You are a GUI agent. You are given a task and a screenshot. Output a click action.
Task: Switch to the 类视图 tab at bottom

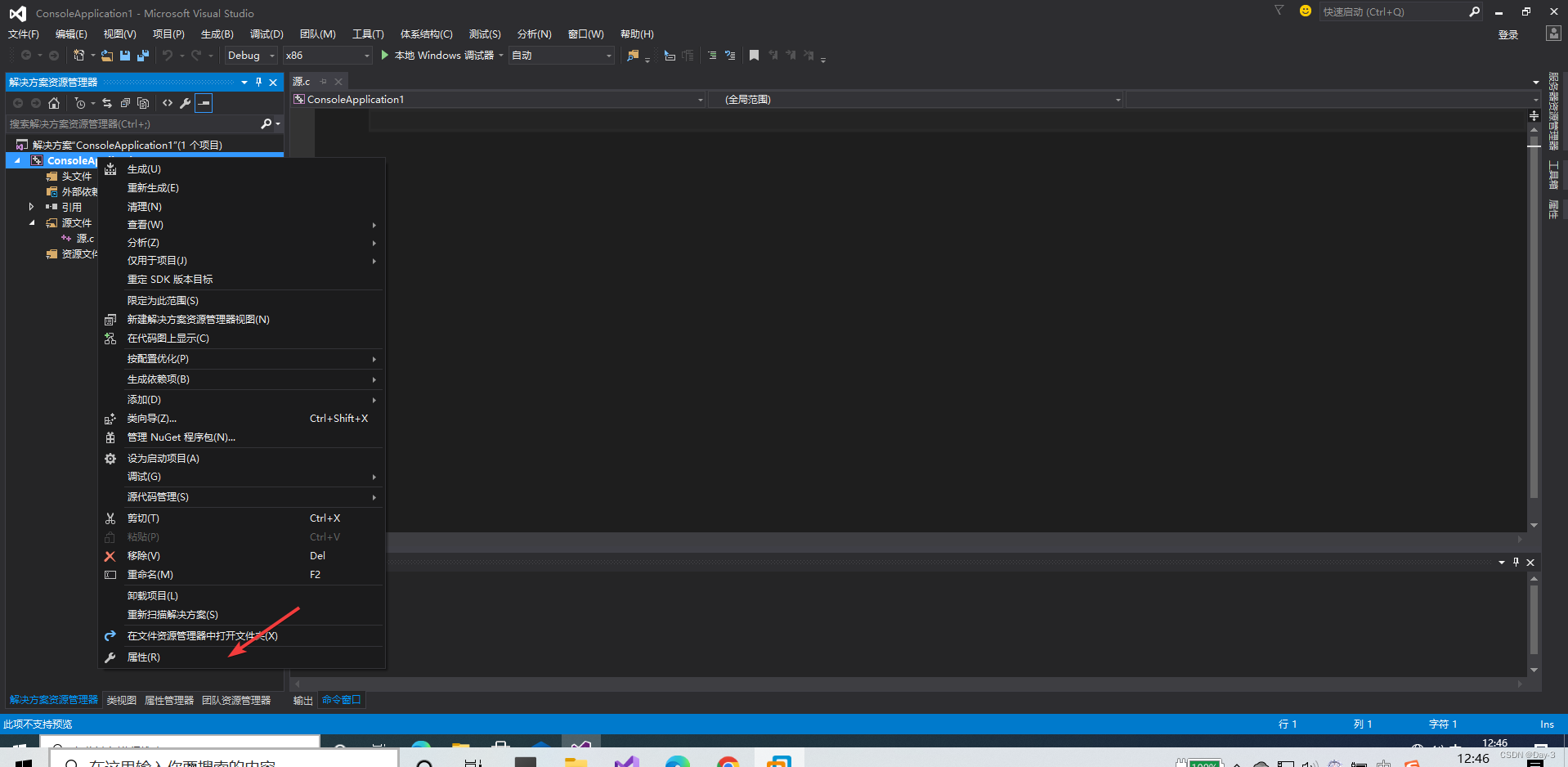pos(122,701)
